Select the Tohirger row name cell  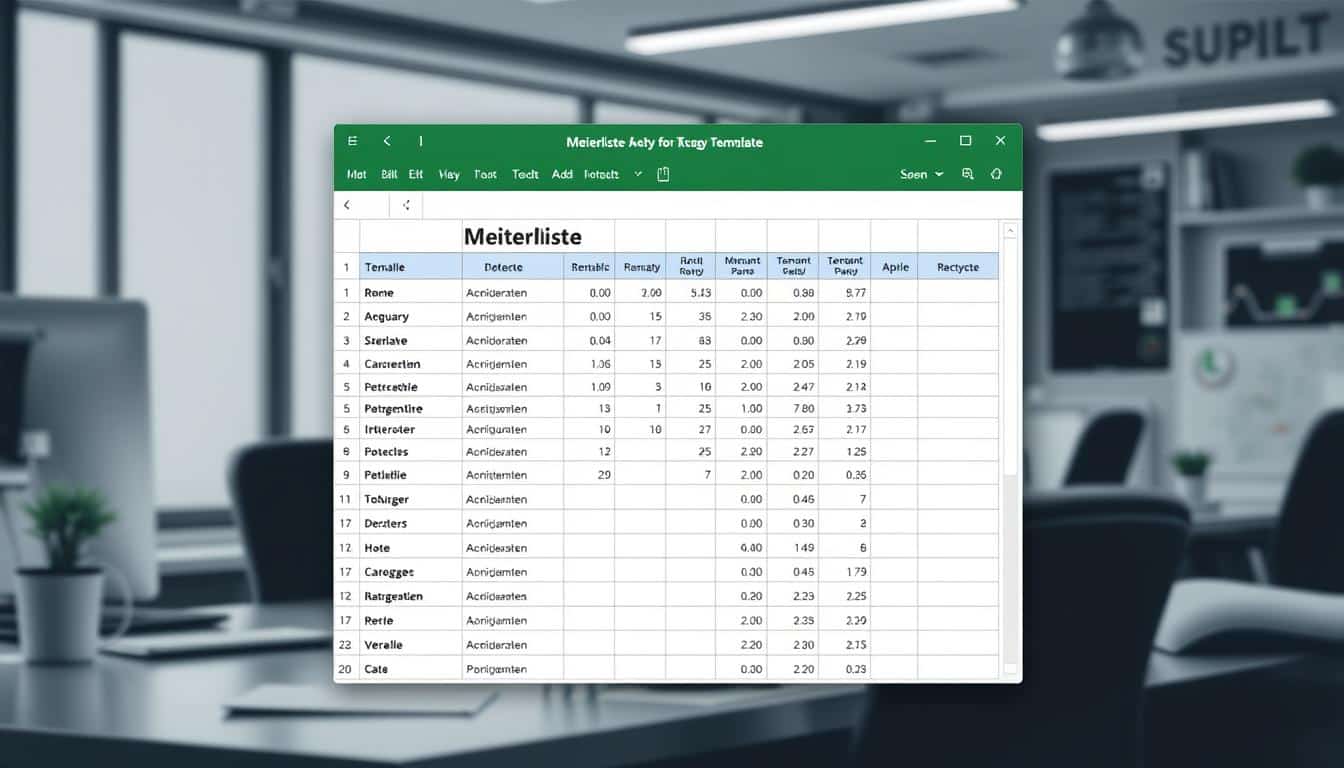[x=410, y=499]
